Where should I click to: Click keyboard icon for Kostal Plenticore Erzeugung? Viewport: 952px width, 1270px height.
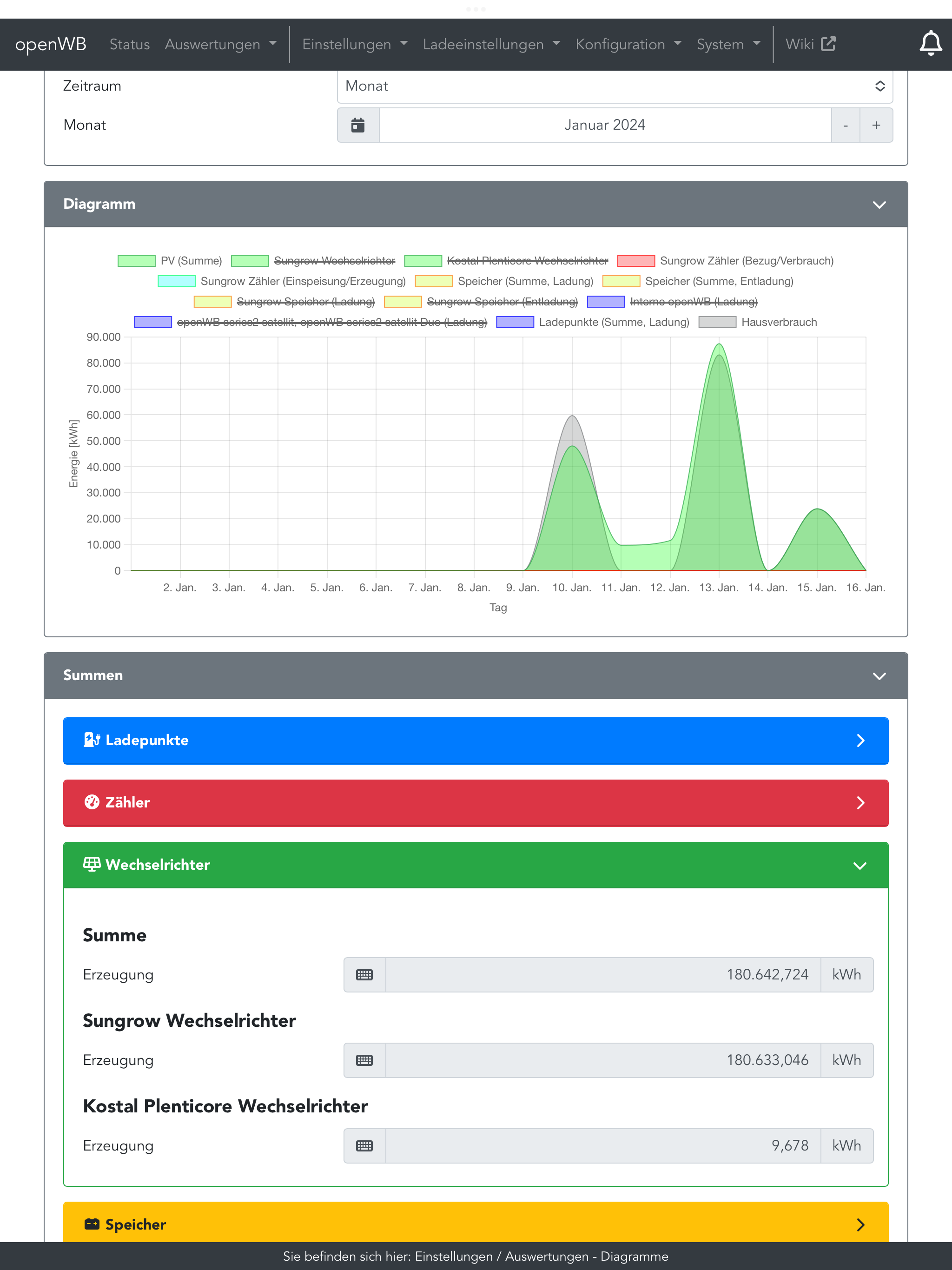point(364,1145)
